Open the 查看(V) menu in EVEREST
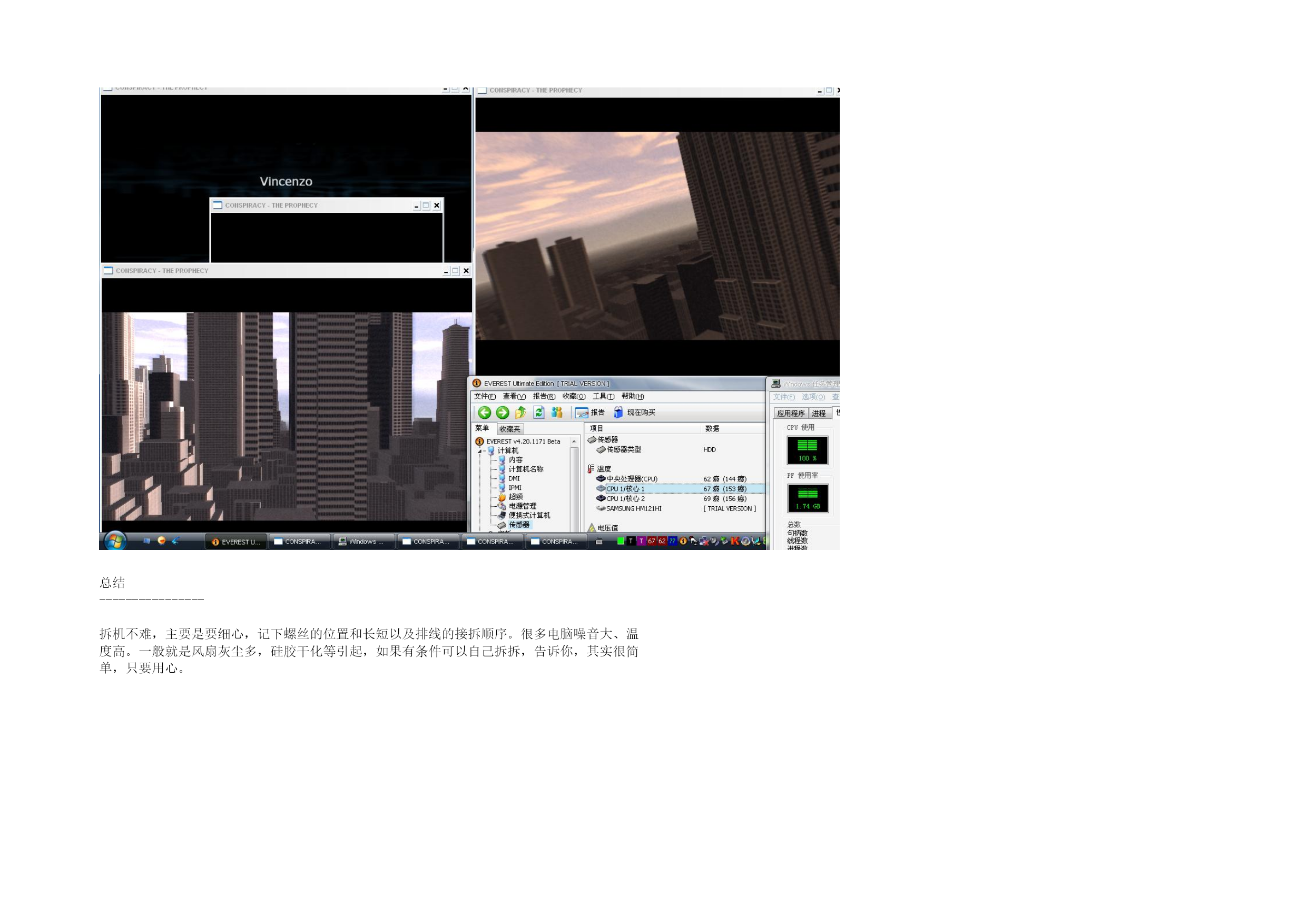This screenshot has width=1307, height=924. tap(514, 396)
